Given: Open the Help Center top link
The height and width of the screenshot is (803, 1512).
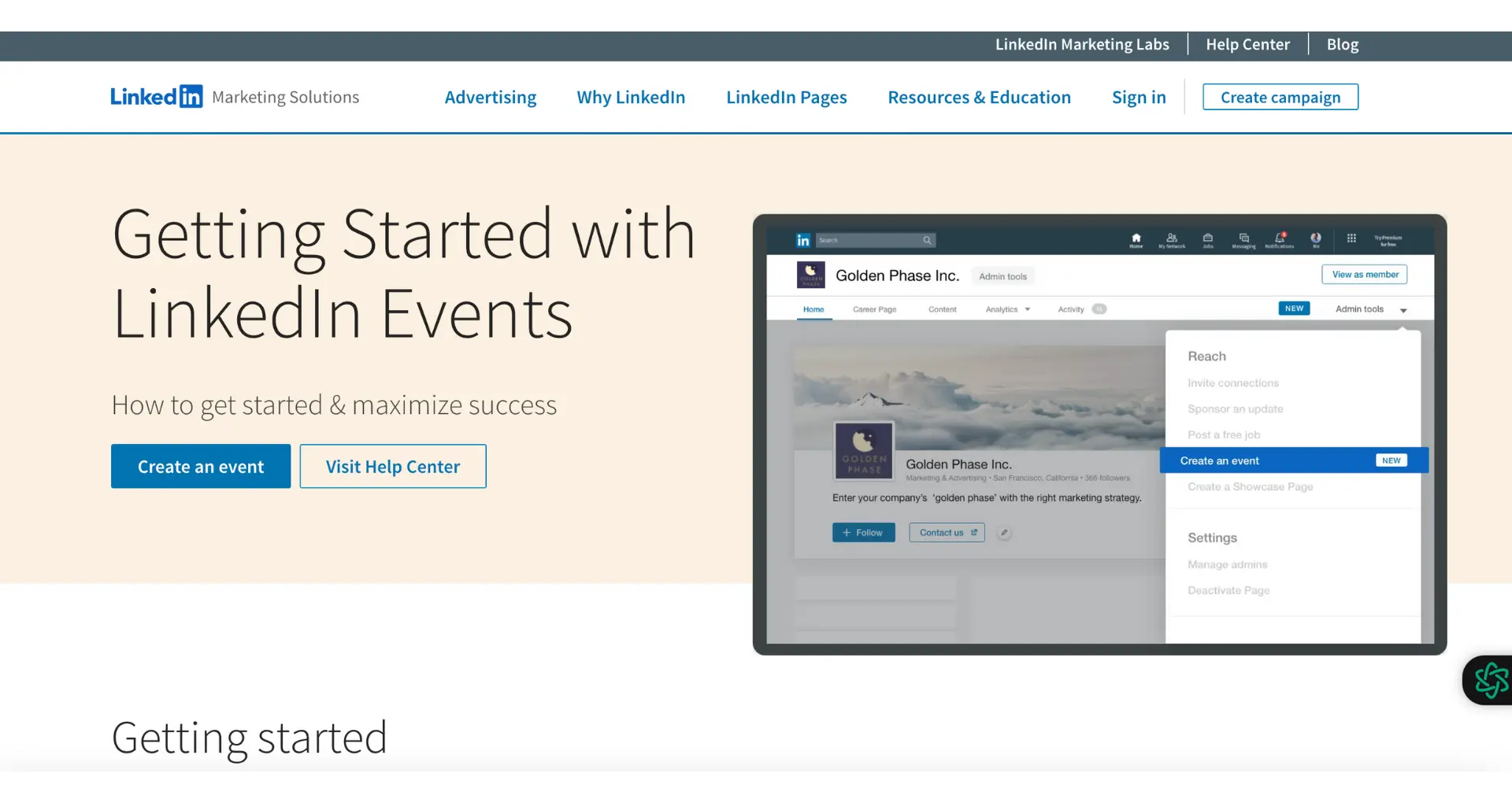Looking at the screenshot, I should pos(1248,44).
